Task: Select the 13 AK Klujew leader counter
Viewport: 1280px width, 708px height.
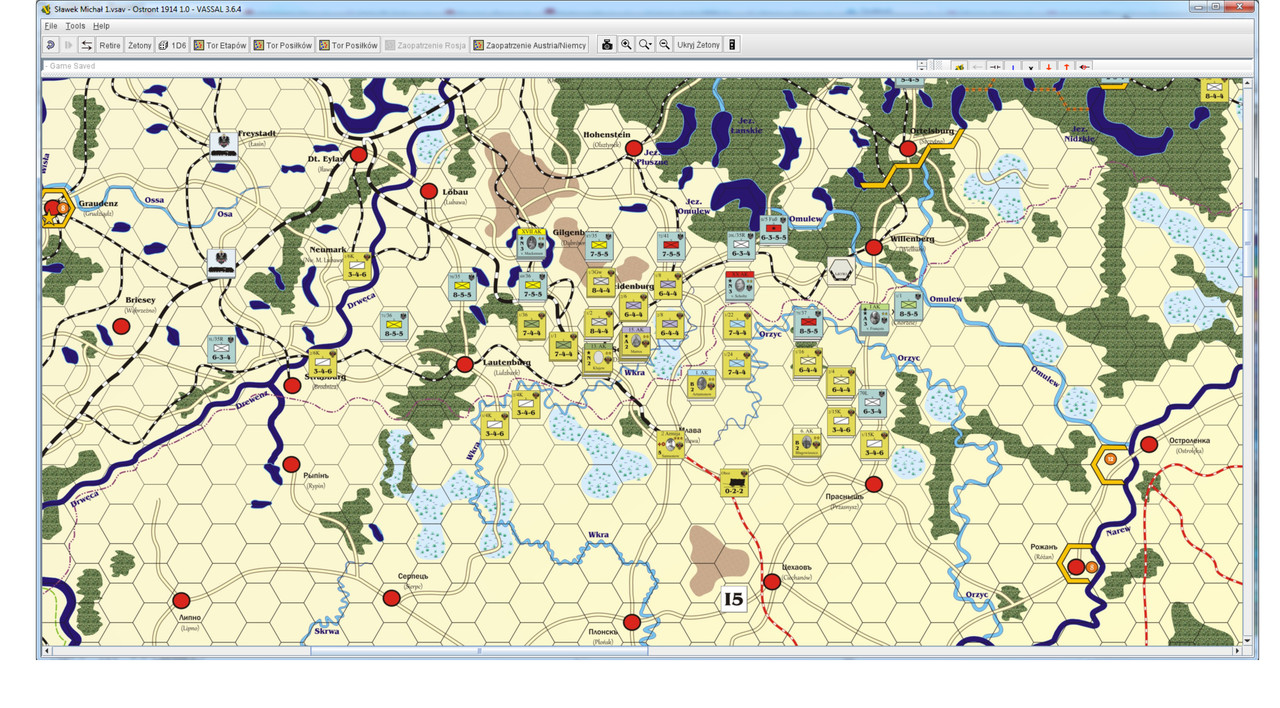Action: [597, 358]
